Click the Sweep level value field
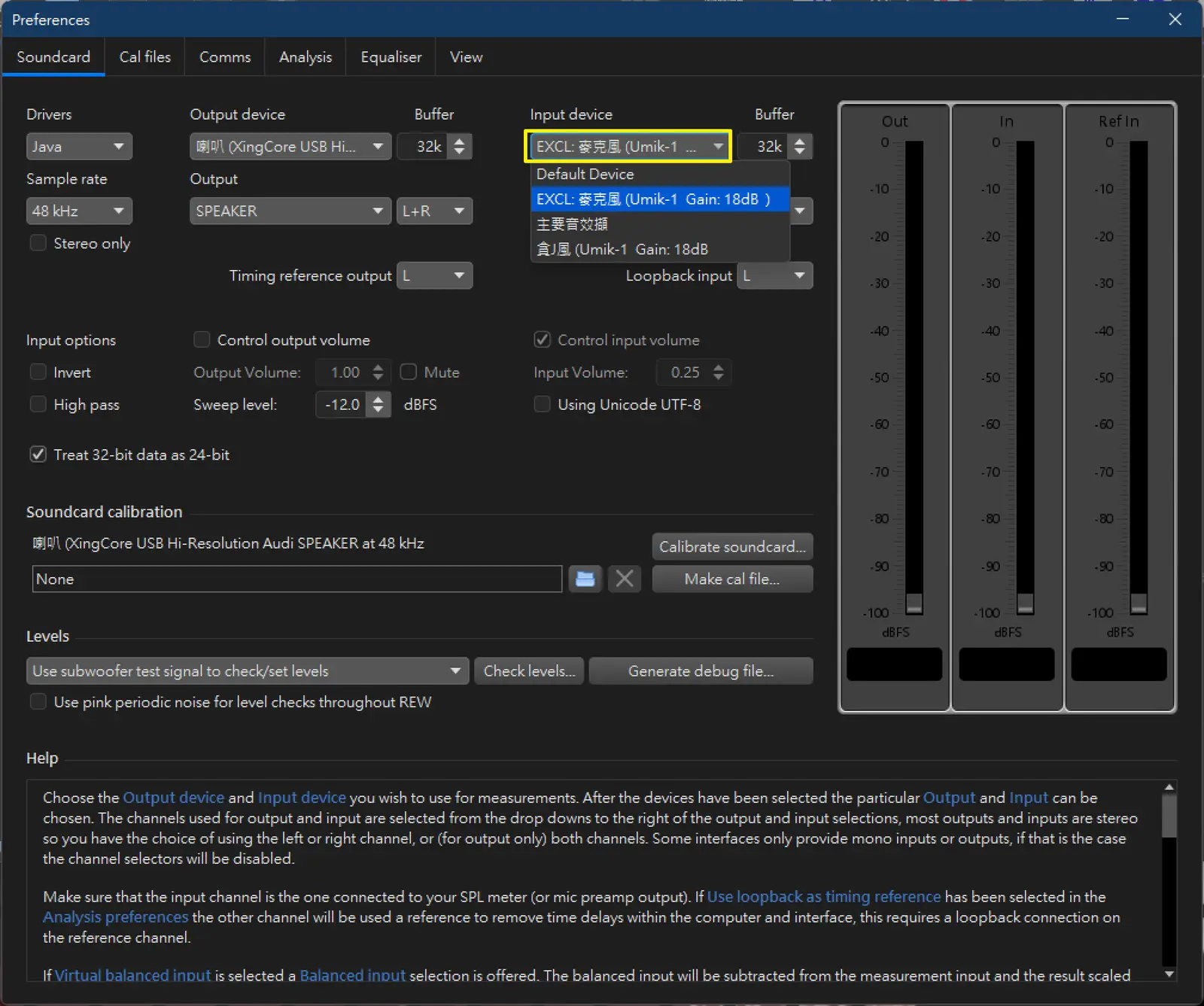Viewport: 1204px width, 1006px height. 342,405
